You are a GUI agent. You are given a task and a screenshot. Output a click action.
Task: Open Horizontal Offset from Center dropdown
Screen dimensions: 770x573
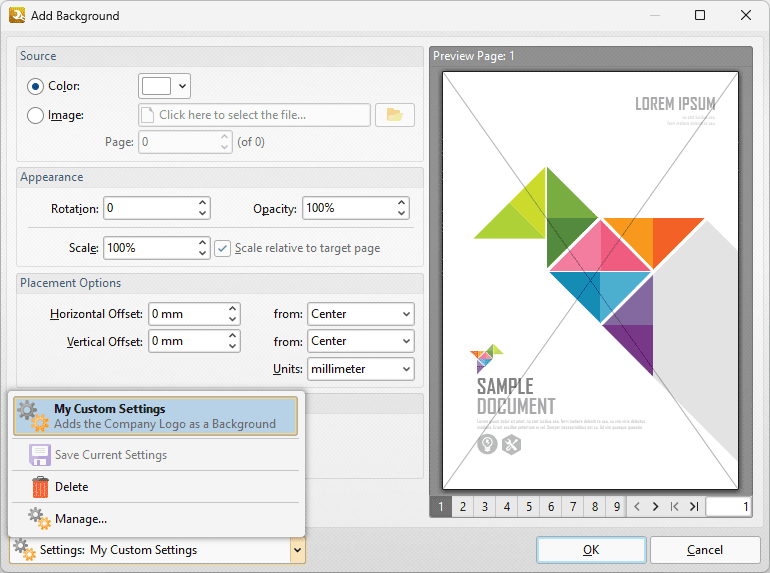pyautogui.click(x=360, y=314)
